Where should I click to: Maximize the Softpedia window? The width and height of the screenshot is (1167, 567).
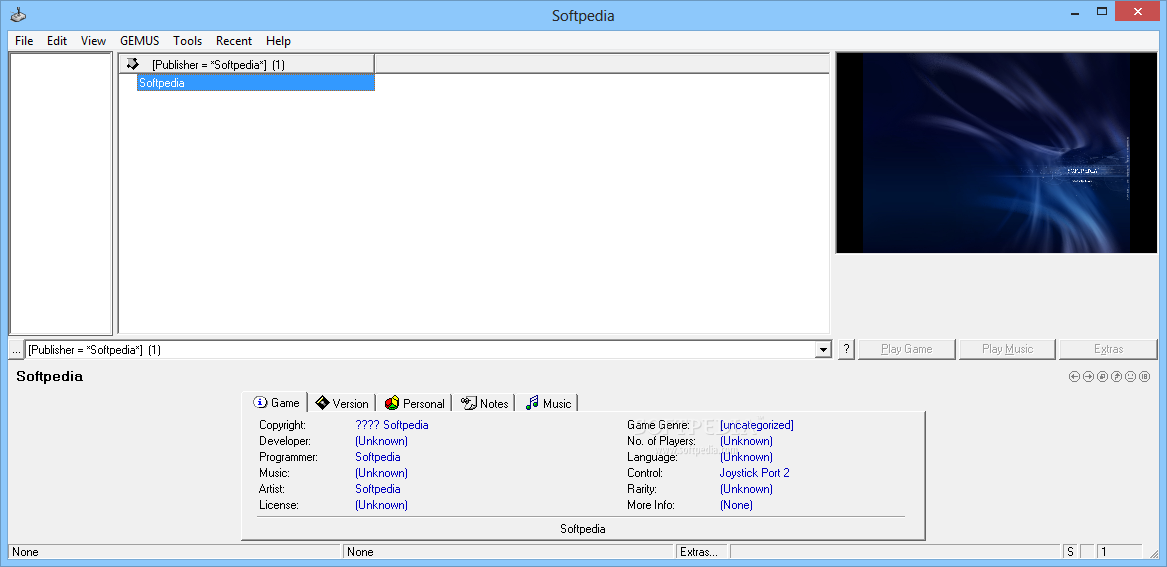(1102, 13)
